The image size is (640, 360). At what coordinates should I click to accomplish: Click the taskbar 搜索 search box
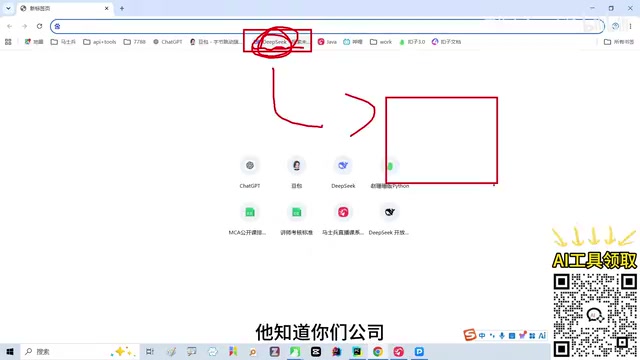(x=80, y=351)
